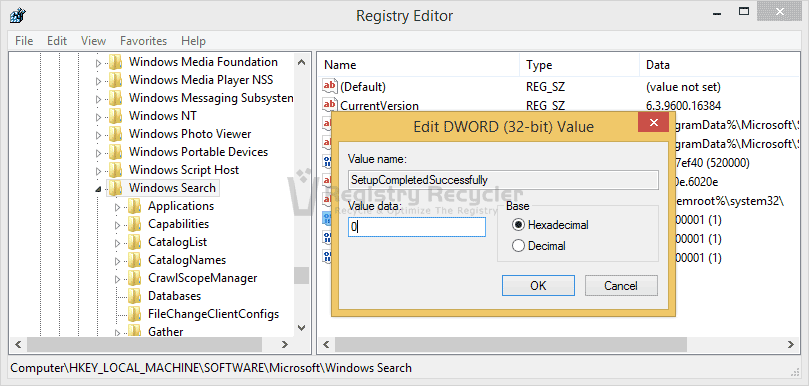This screenshot has width=809, height=386.
Task: Maximize the Registry Editor window
Action: [x=744, y=10]
